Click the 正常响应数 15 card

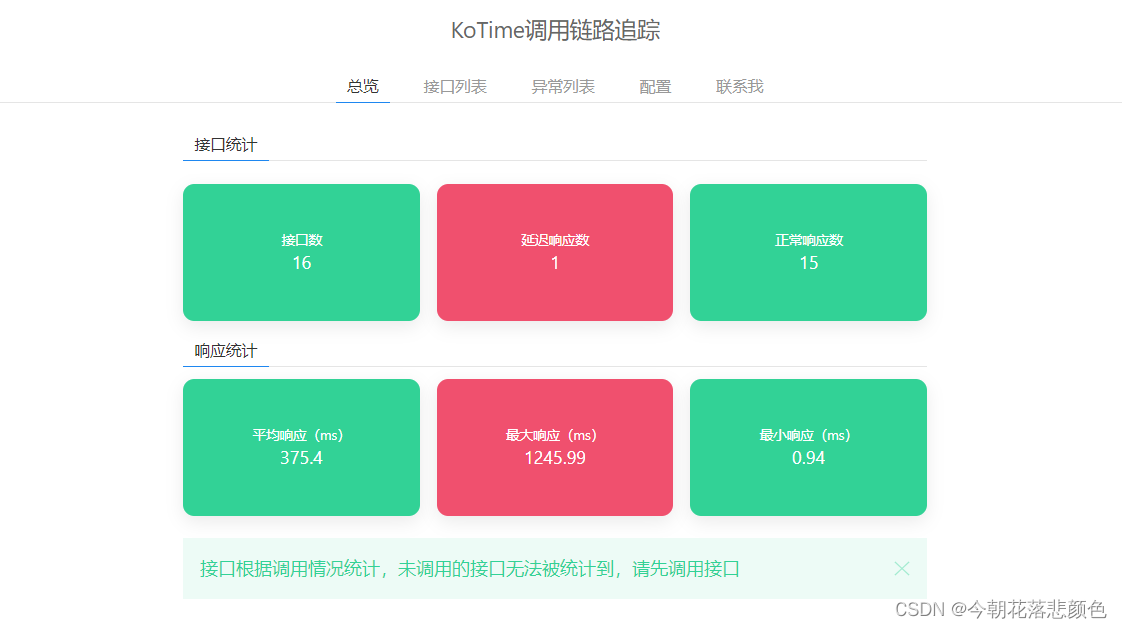click(808, 252)
